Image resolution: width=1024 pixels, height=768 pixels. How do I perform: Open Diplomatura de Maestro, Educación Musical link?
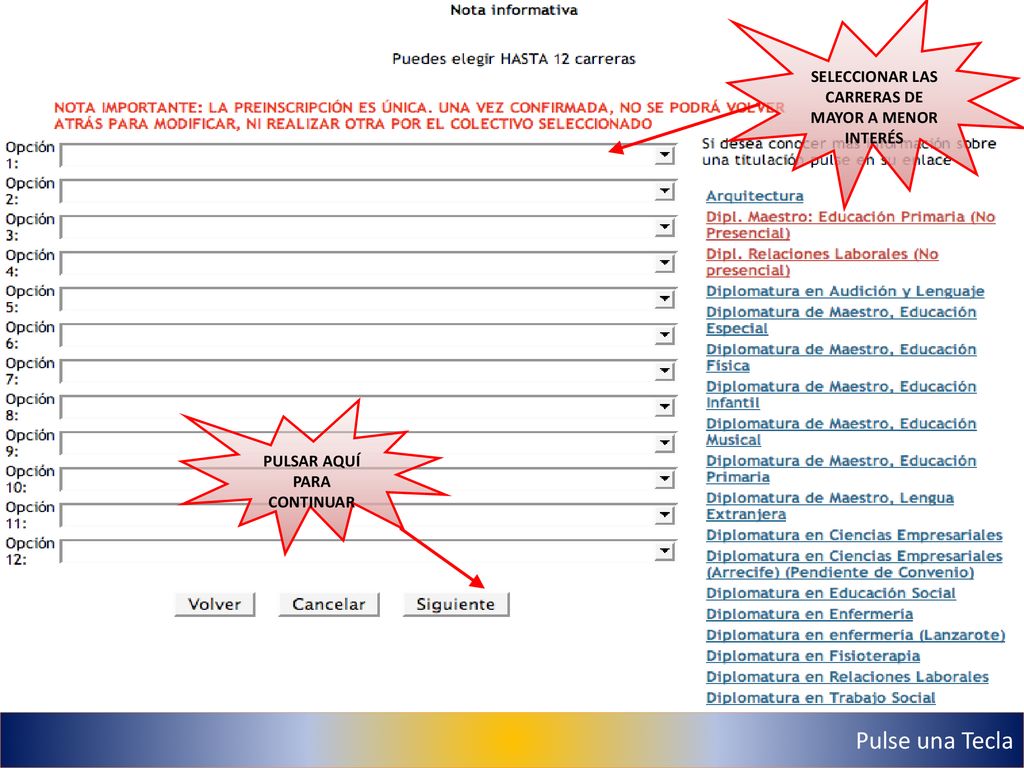(x=841, y=432)
